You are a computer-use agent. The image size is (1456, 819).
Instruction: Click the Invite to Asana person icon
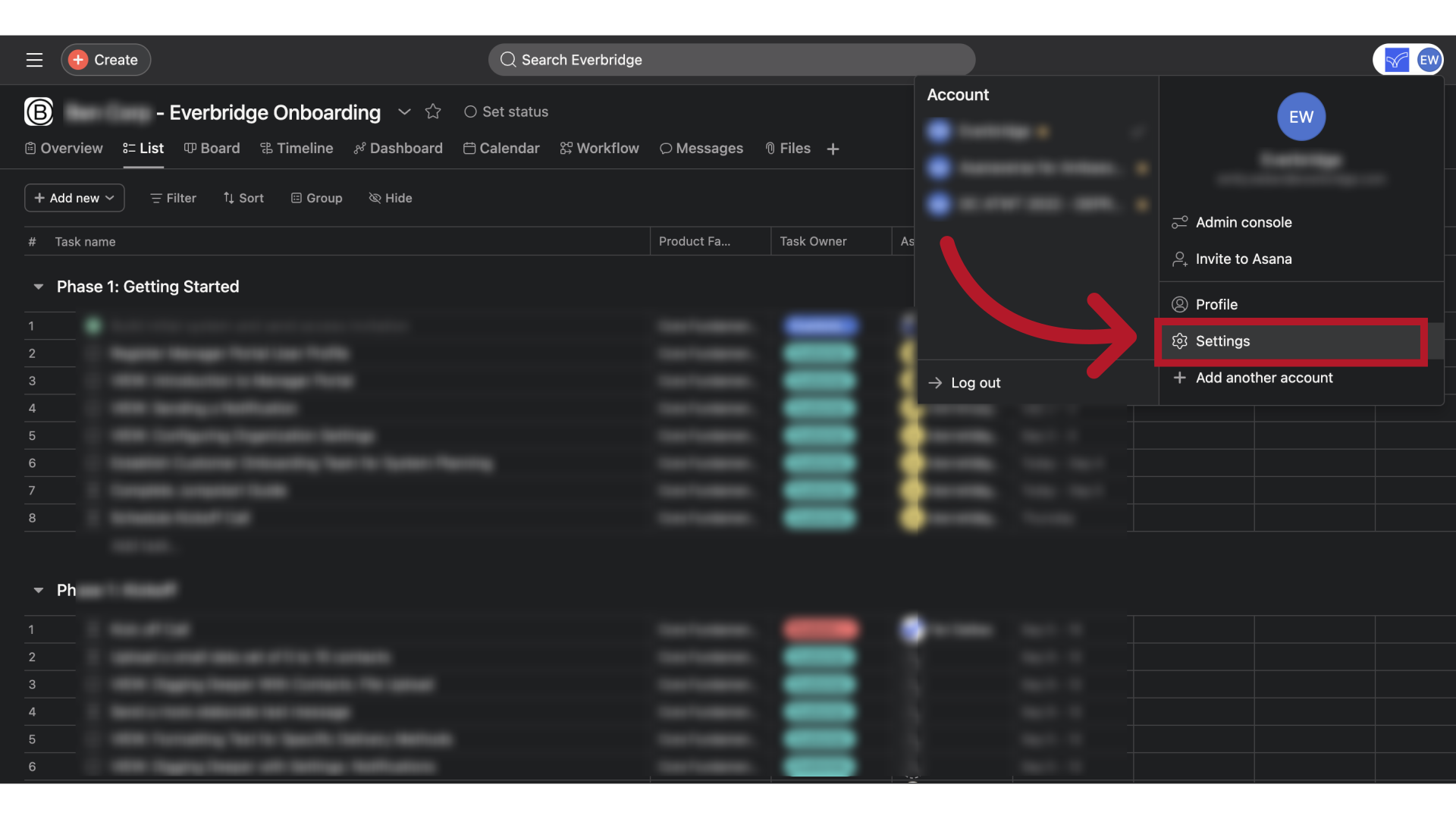click(1179, 259)
